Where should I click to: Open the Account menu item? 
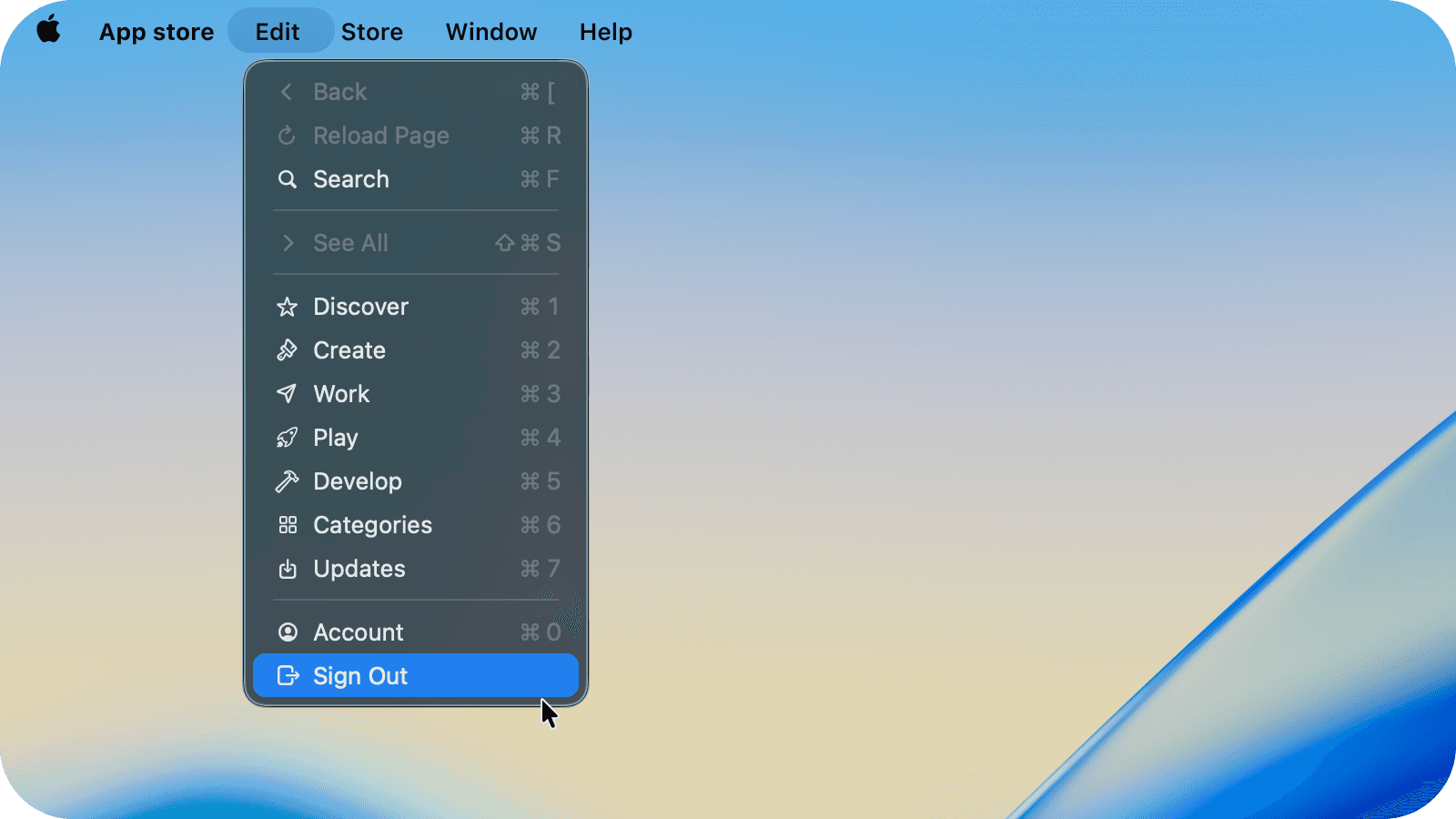coord(416,632)
